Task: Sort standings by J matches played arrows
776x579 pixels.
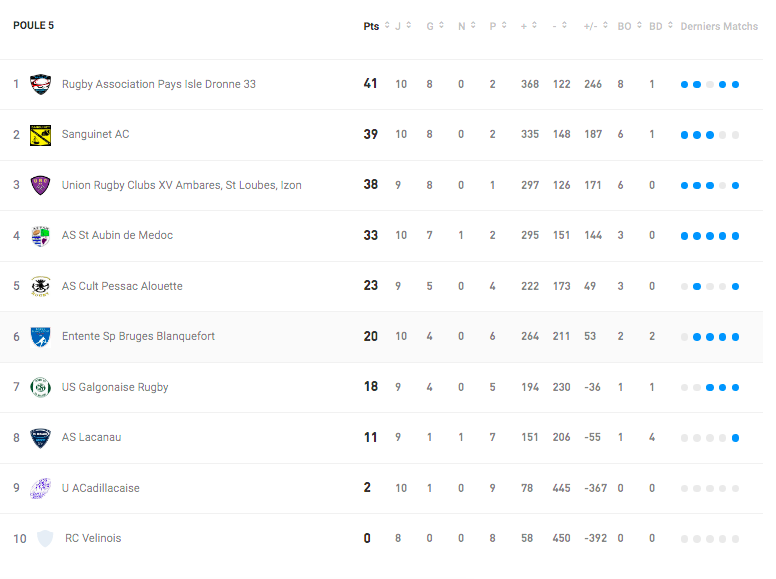Action: click(409, 25)
